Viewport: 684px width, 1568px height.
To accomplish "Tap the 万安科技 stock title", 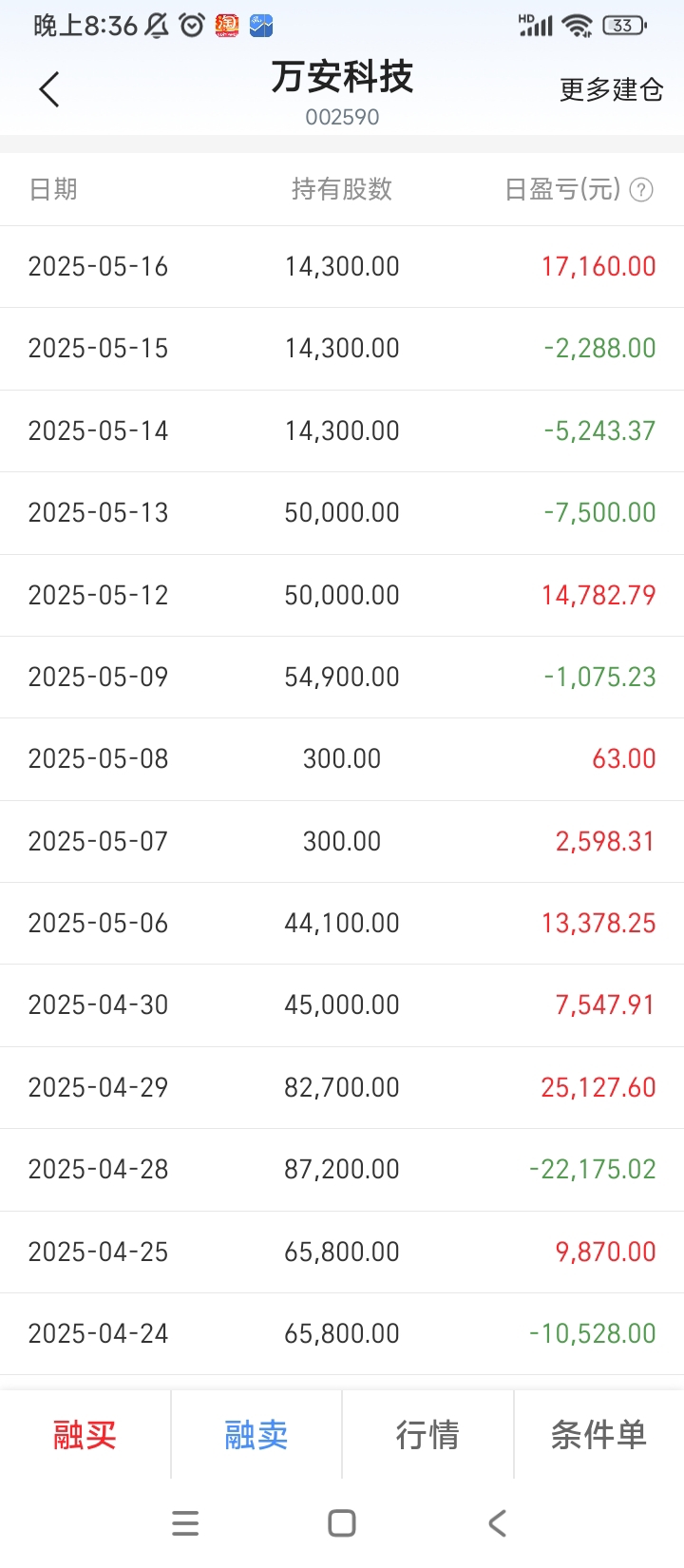I will pos(342,78).
